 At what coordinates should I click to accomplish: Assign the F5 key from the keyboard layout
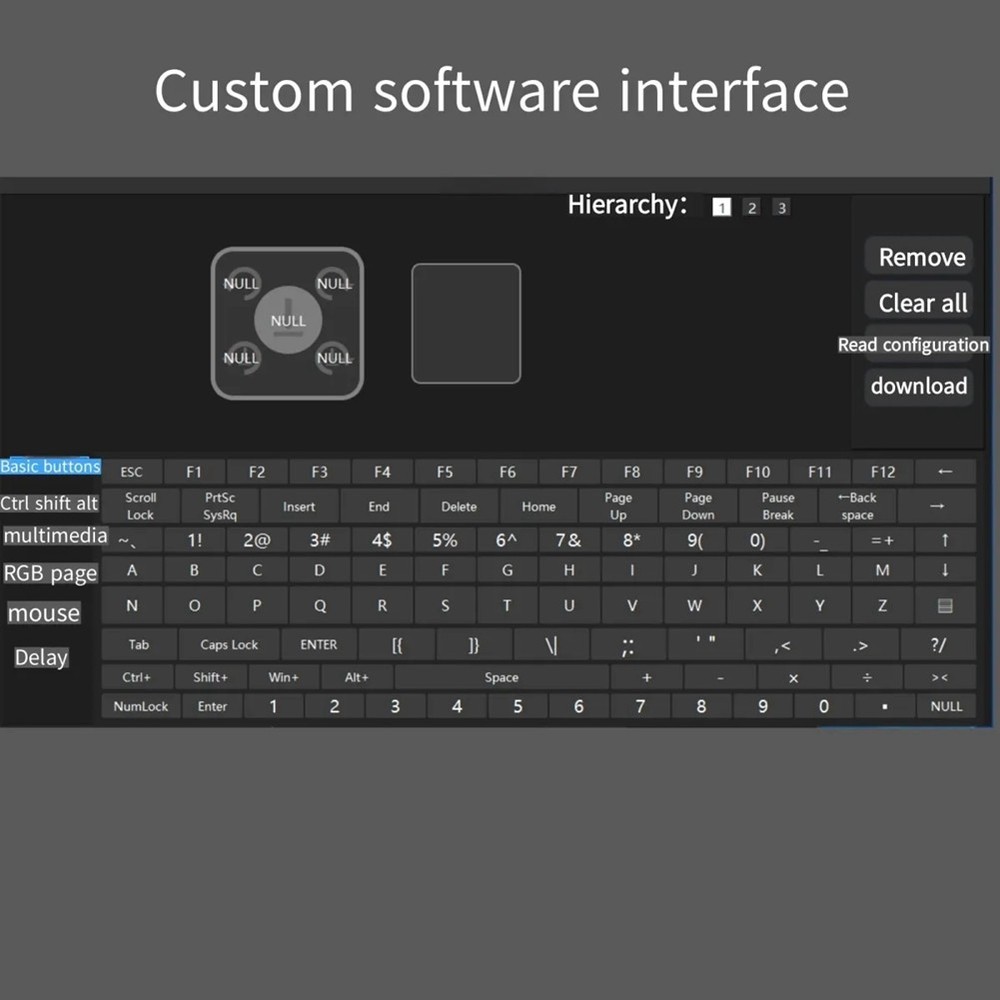[x=444, y=471]
